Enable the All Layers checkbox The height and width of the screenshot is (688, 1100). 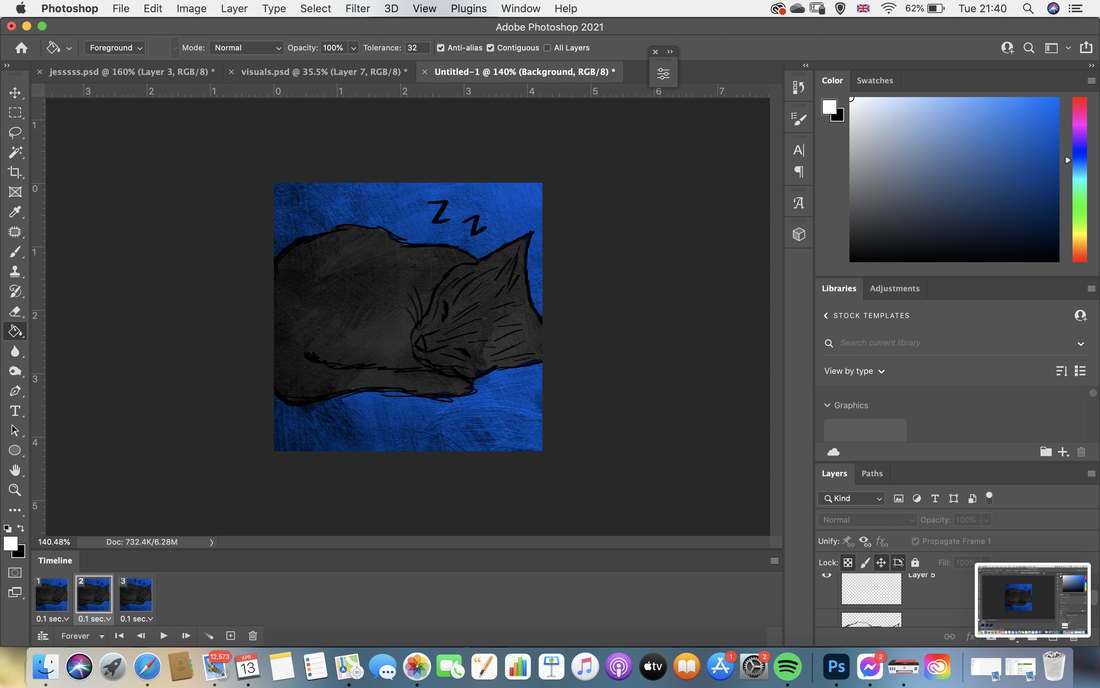click(547, 48)
